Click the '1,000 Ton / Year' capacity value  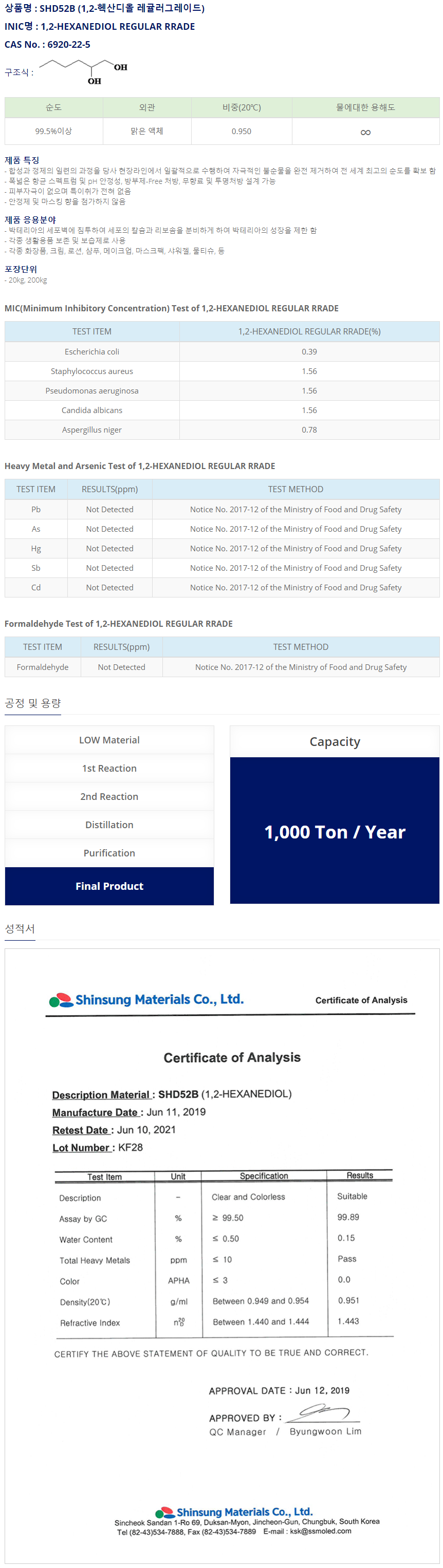(335, 832)
